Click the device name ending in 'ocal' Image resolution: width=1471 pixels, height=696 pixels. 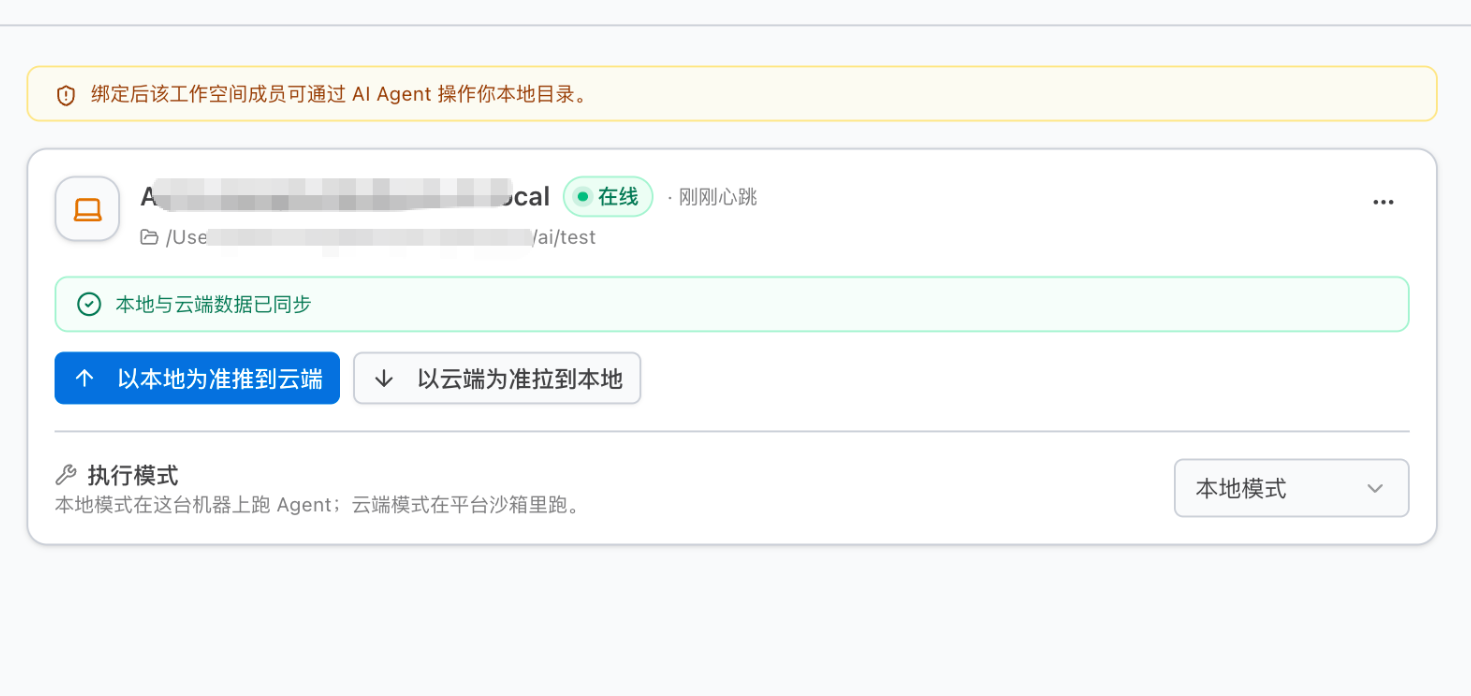(345, 197)
